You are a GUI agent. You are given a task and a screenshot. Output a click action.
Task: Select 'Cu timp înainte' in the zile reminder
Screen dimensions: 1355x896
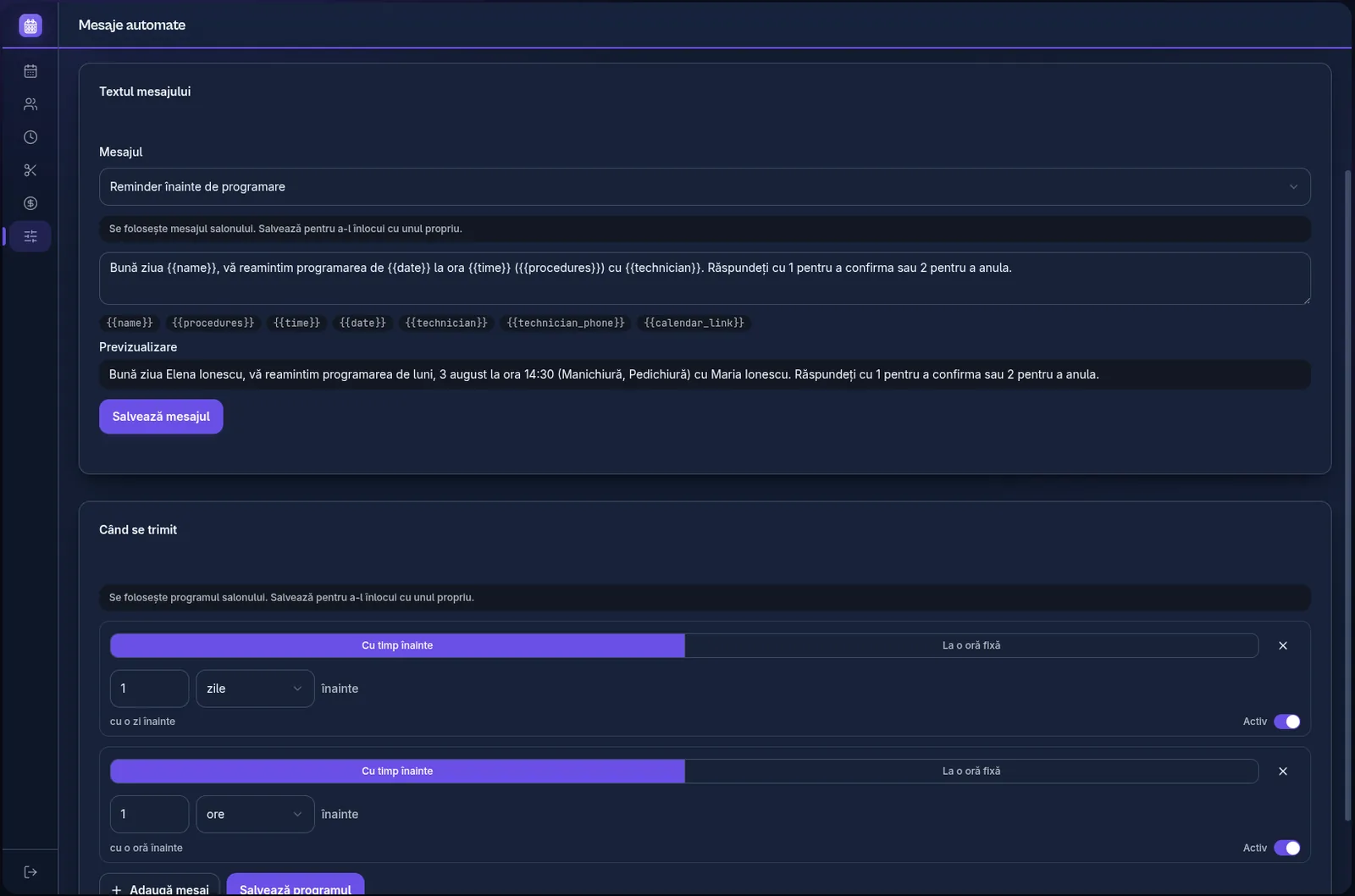[x=397, y=645]
